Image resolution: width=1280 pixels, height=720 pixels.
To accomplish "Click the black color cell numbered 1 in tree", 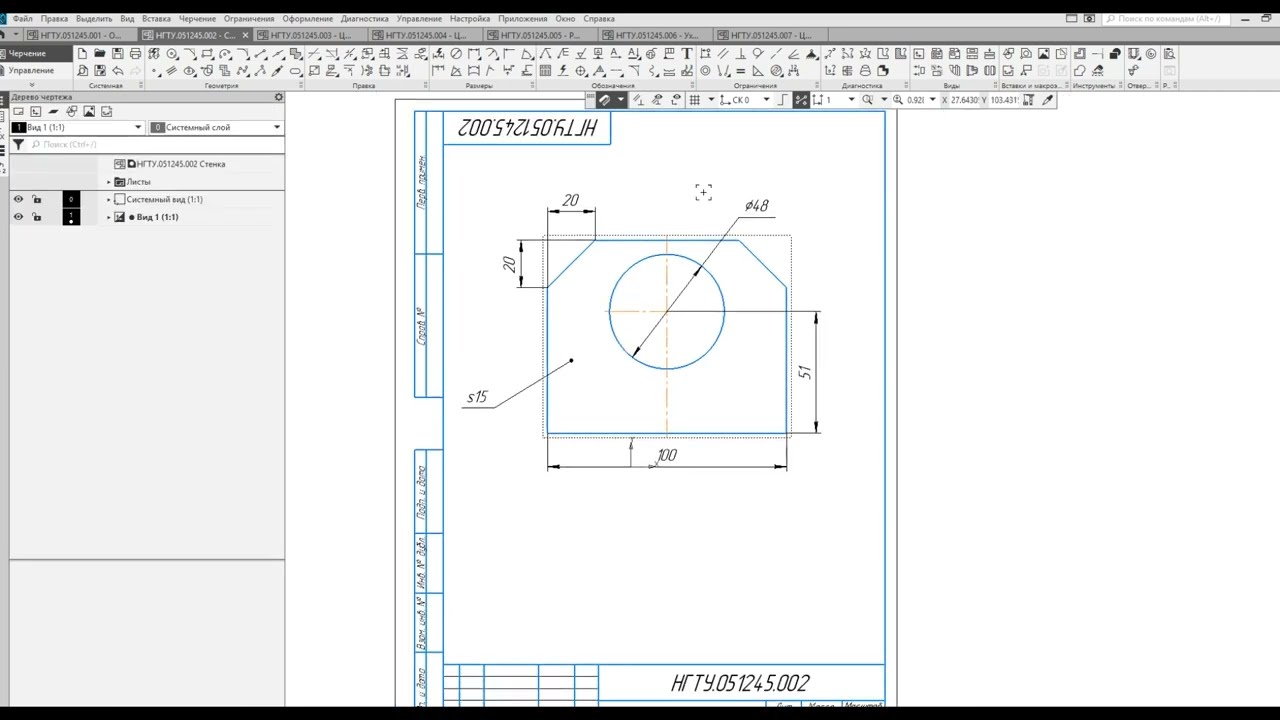I will coord(71,217).
